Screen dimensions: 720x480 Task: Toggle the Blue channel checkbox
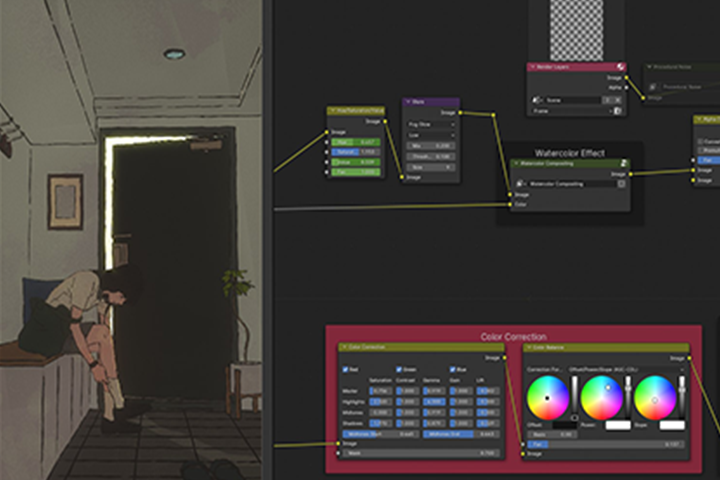click(452, 369)
